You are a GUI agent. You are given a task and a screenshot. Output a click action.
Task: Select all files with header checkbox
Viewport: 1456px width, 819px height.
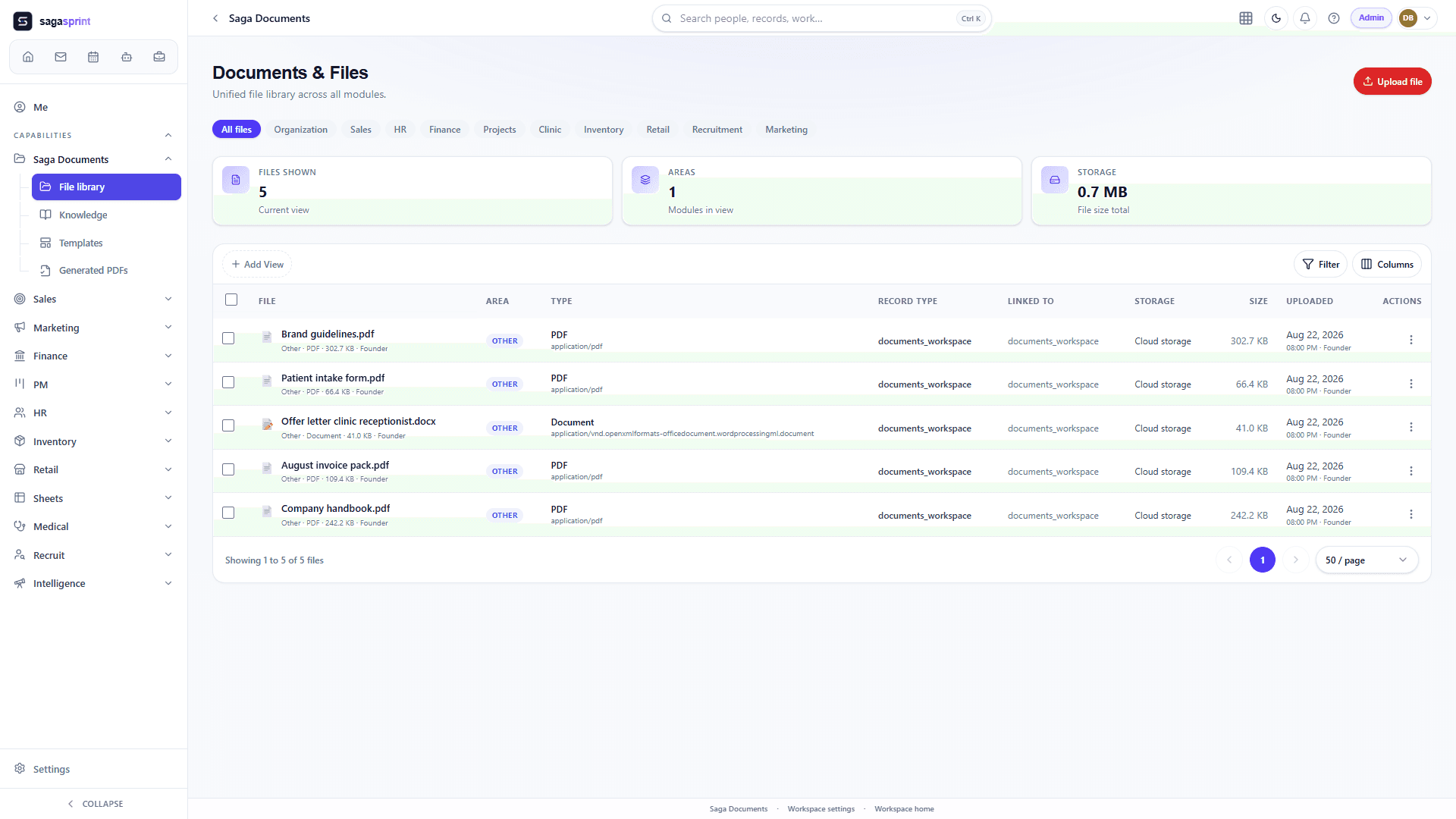click(231, 300)
